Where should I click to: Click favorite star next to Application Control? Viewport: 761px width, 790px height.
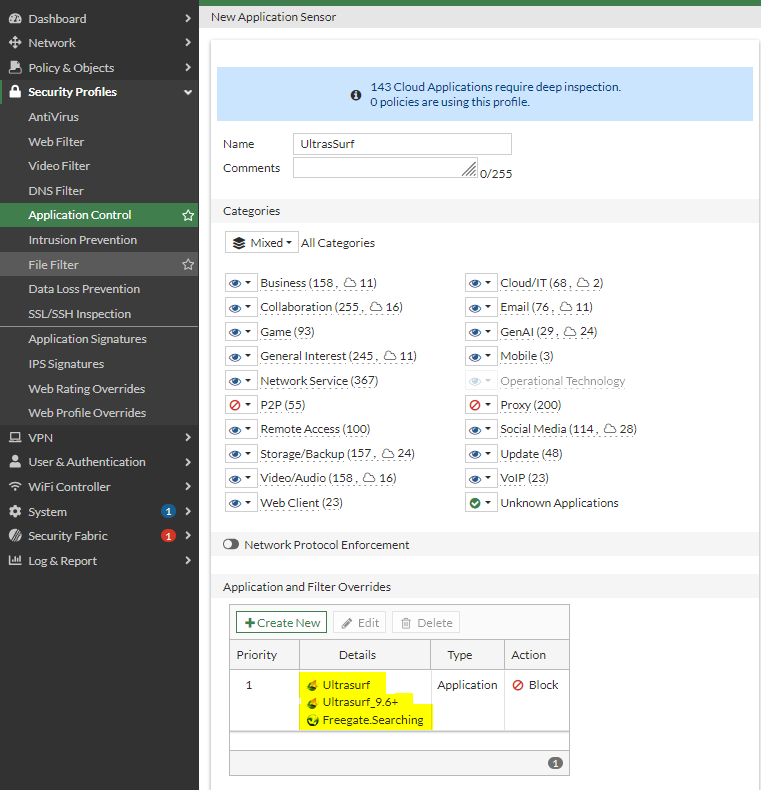(188, 216)
